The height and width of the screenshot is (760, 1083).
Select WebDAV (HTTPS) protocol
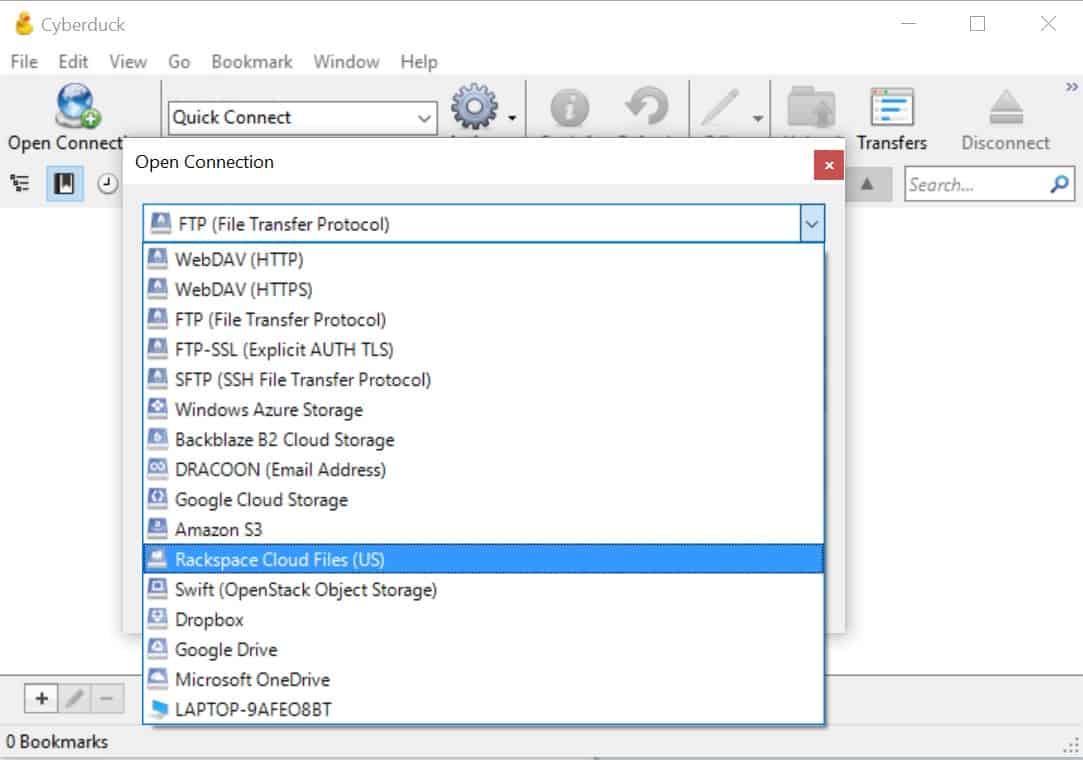483,289
